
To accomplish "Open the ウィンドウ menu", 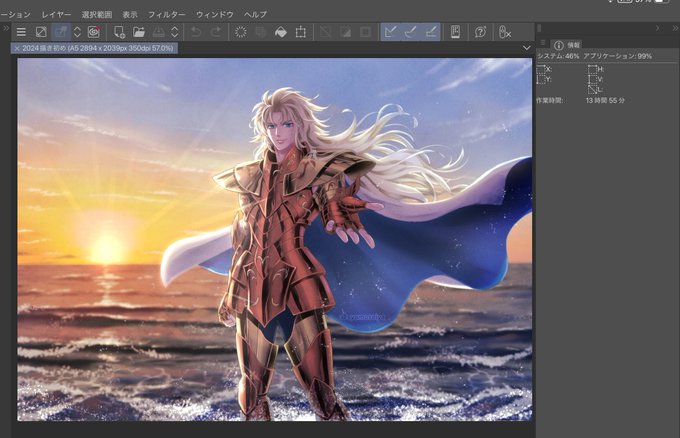I will tap(215, 15).
